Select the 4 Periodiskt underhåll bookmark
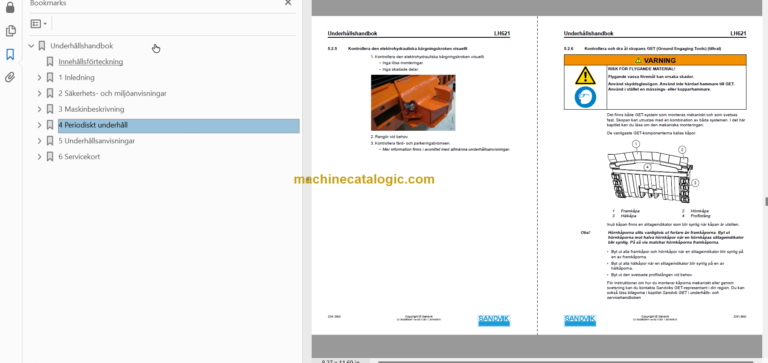The width and height of the screenshot is (768, 363). tap(179, 125)
